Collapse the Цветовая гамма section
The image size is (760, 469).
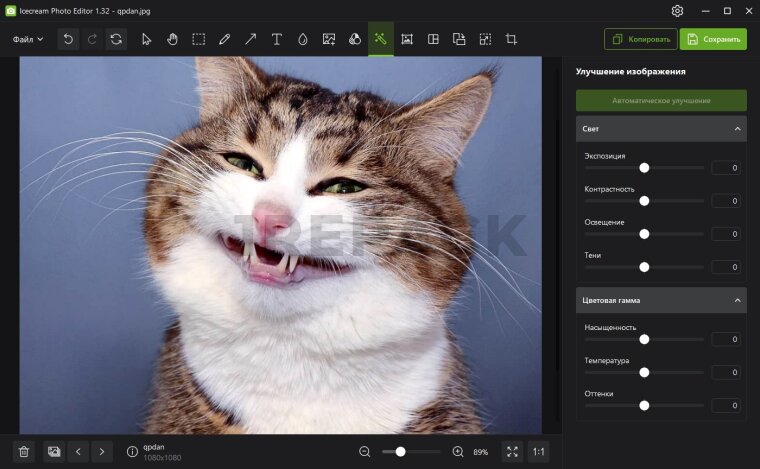738,300
